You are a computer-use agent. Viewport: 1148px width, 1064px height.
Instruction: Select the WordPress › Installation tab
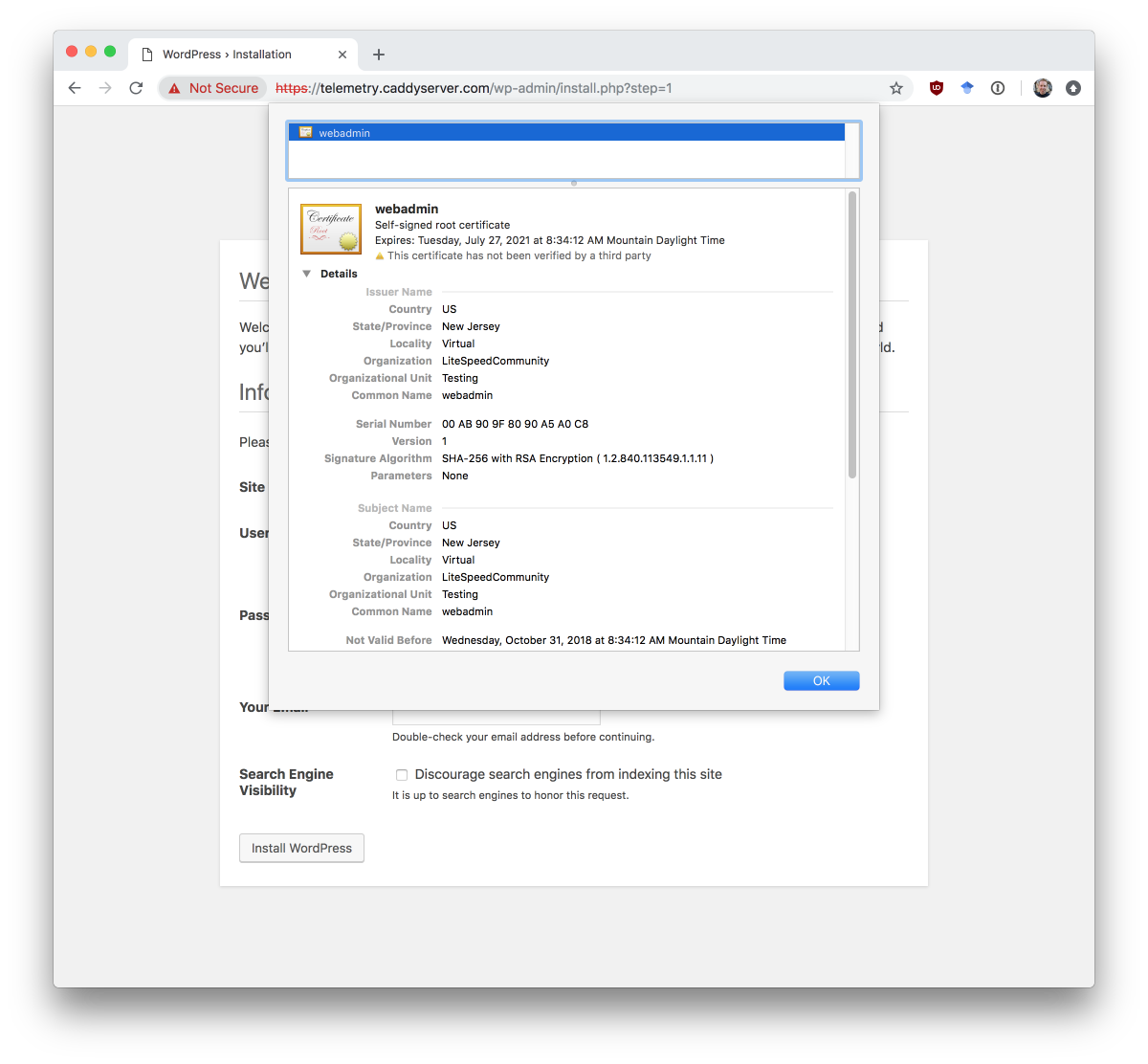click(243, 55)
